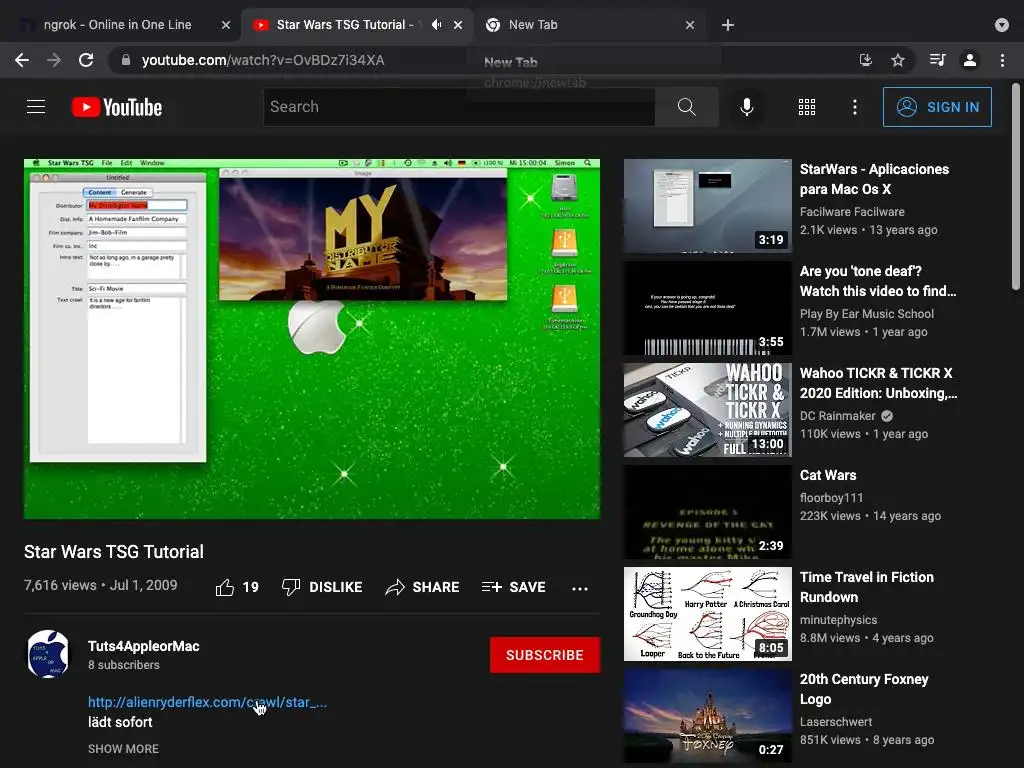Mute the Star Wars TSG Tutorial tab audio
The width and height of the screenshot is (1024, 768).
click(437, 25)
